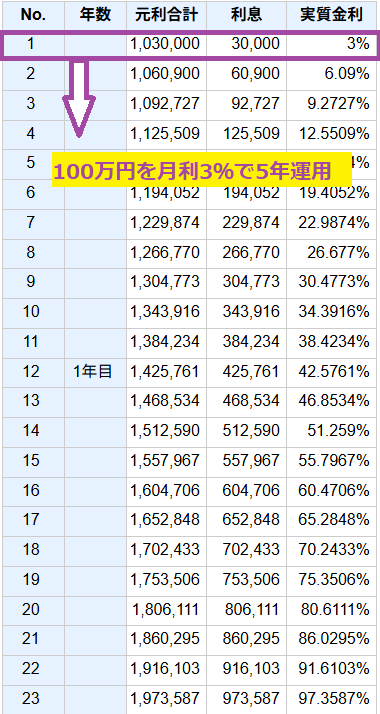Select the 年数 column header

click(95, 15)
